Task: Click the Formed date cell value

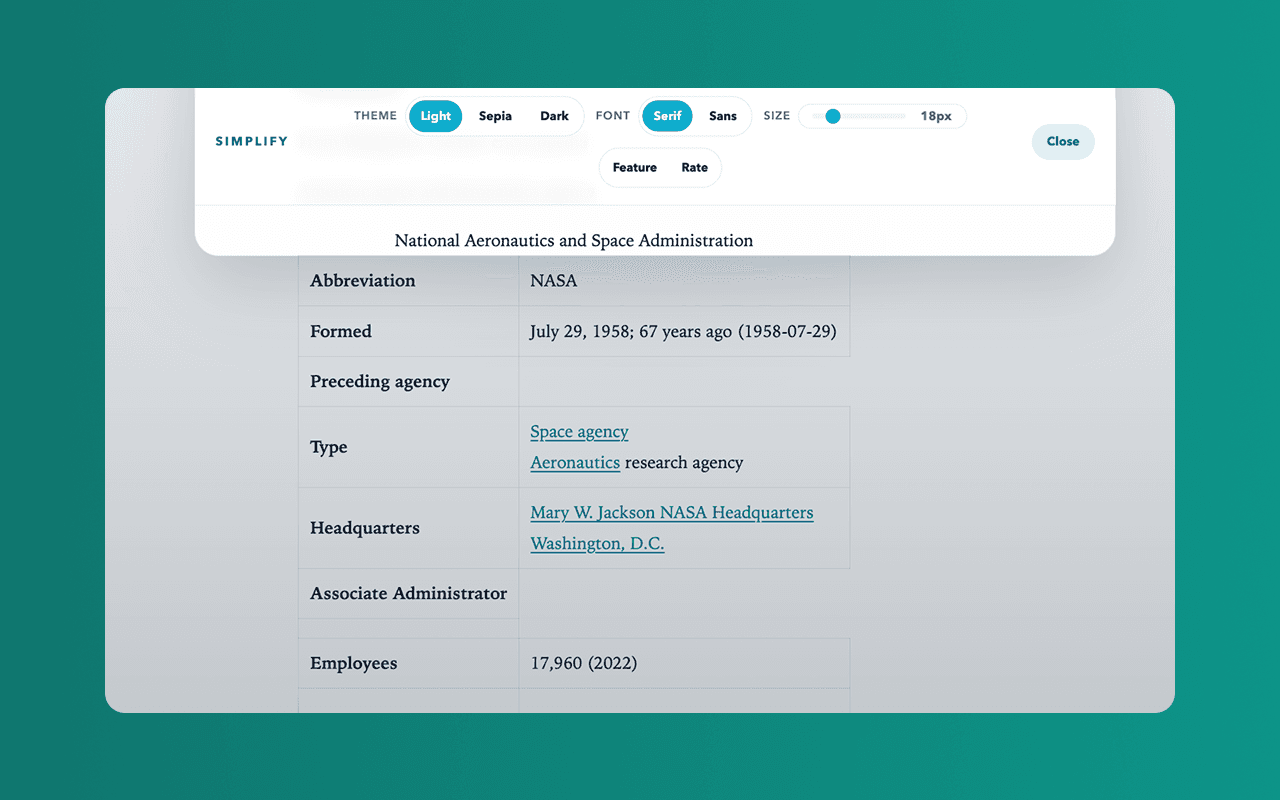Action: pyautogui.click(x=682, y=332)
